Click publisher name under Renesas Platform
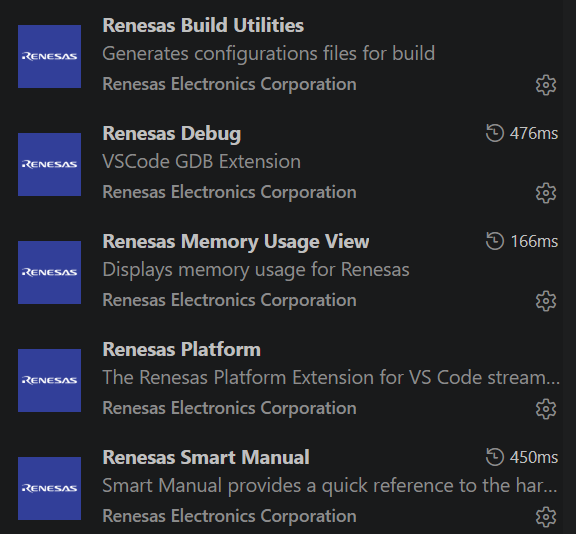This screenshot has height=534, width=576. click(x=230, y=408)
